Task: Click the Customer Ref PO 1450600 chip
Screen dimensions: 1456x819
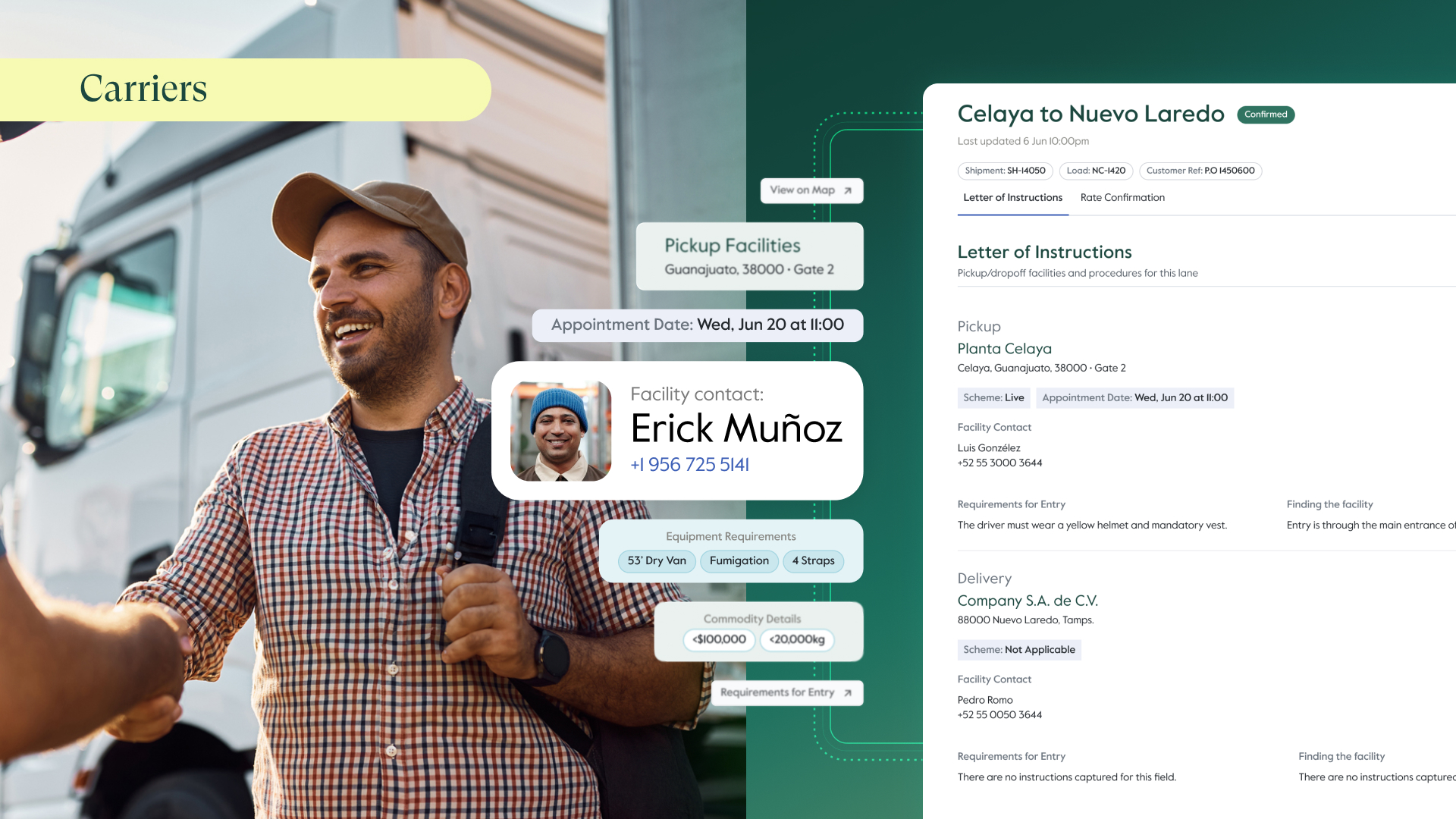Action: (1200, 171)
